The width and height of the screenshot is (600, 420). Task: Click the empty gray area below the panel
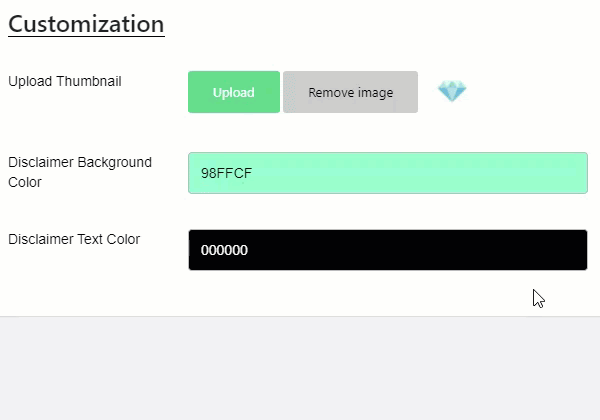[x=300, y=368]
